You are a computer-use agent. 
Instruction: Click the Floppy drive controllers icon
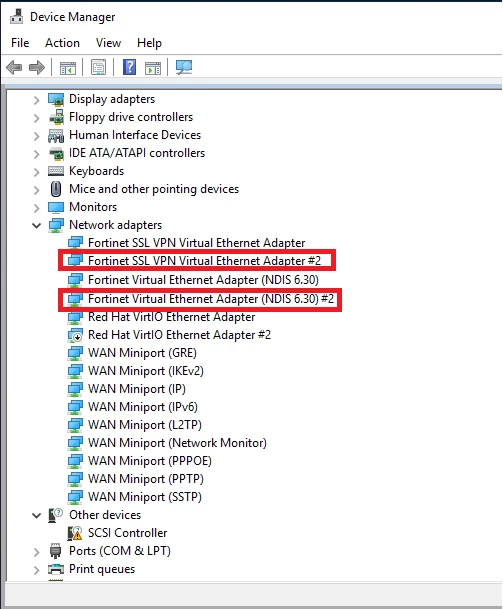pos(56,117)
